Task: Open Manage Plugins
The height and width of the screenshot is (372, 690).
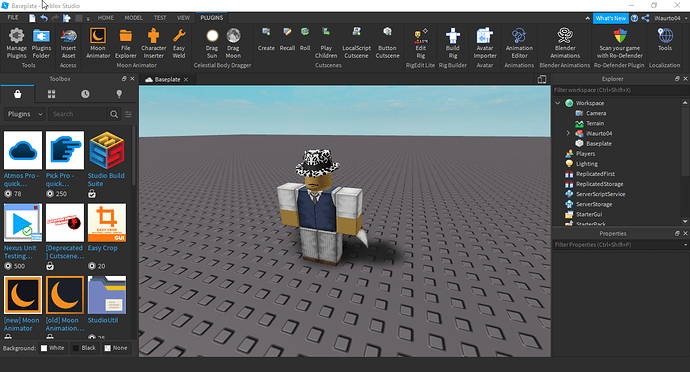Action: pos(16,43)
